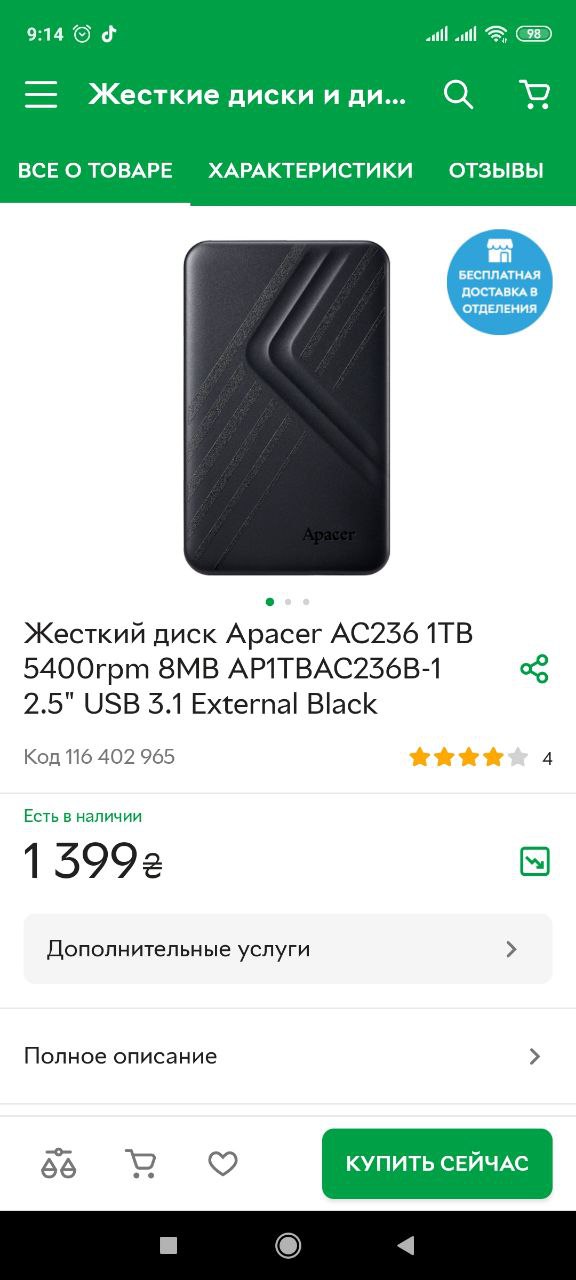Screen dimensions: 576x1280
Task: Add product to comparison scales icon
Action: (x=59, y=1163)
